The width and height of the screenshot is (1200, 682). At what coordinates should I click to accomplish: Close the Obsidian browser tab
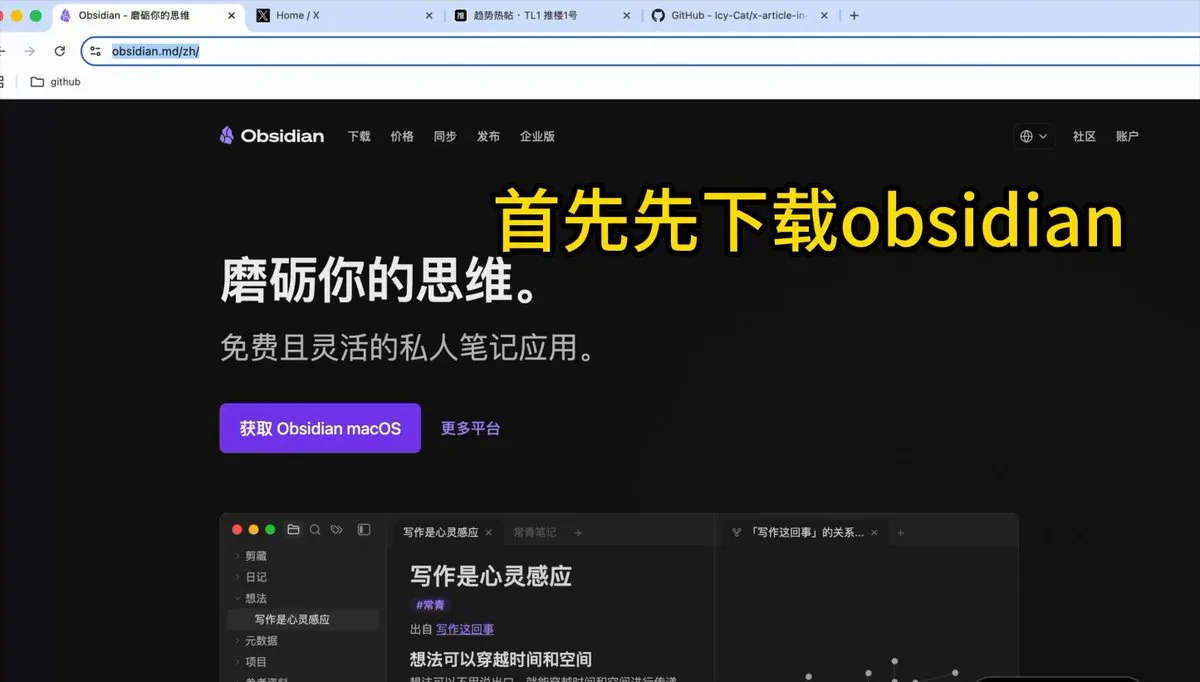[x=231, y=15]
